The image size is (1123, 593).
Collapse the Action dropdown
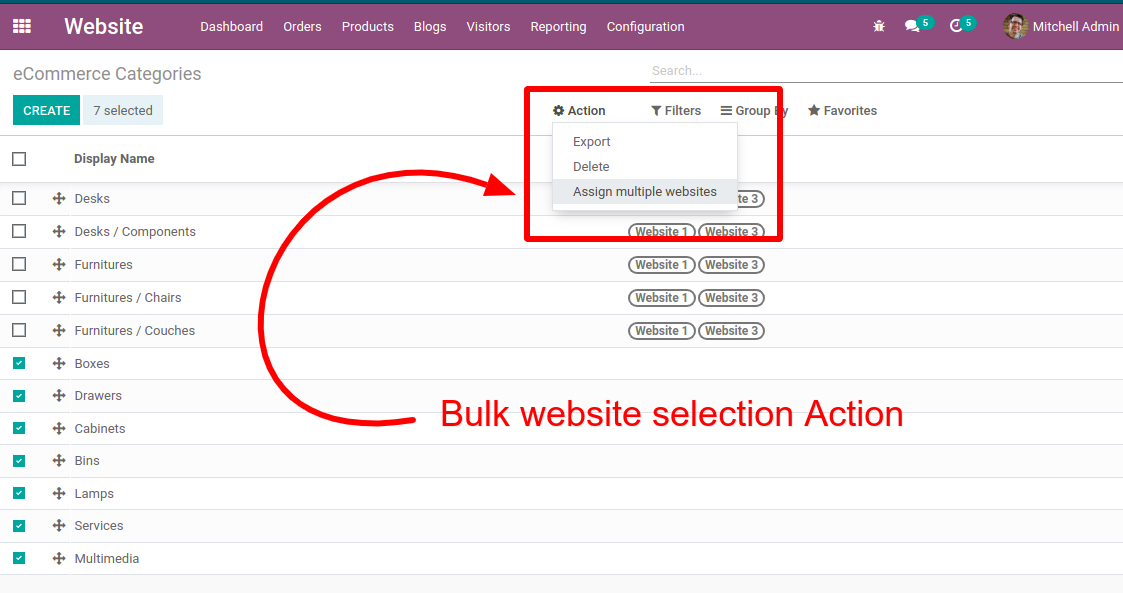tap(579, 111)
